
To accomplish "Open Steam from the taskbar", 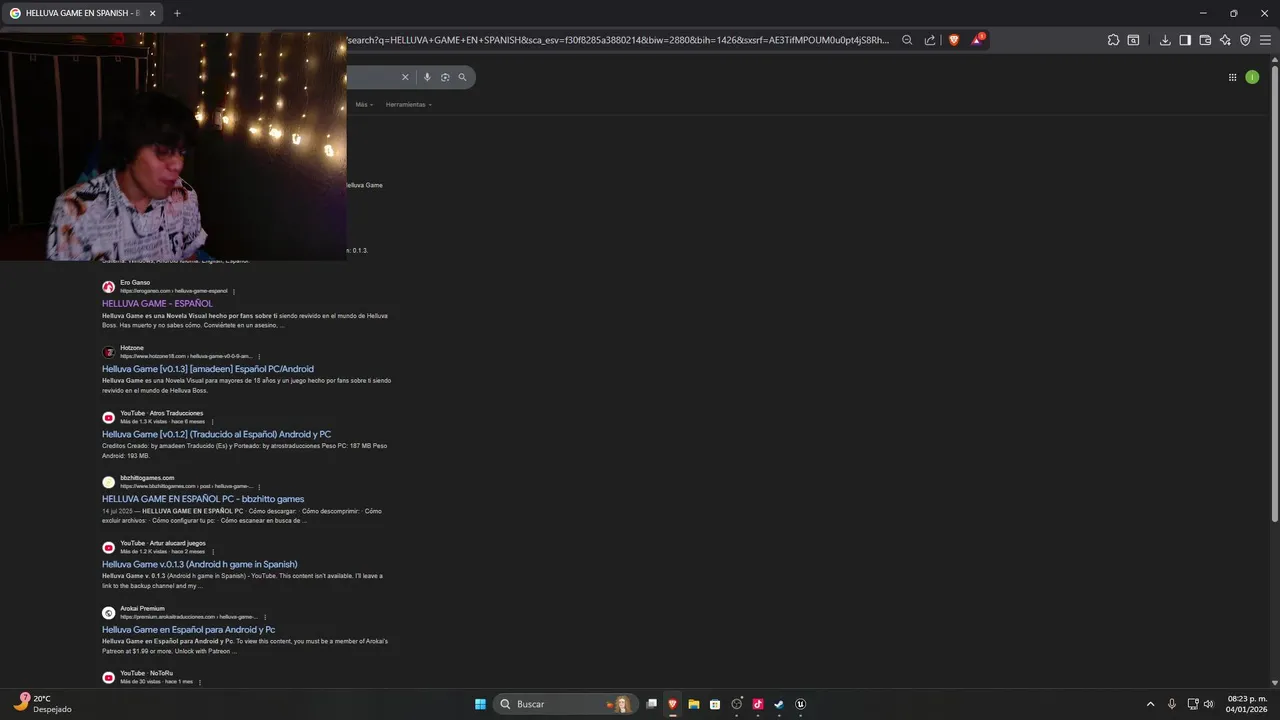I will pos(779,704).
